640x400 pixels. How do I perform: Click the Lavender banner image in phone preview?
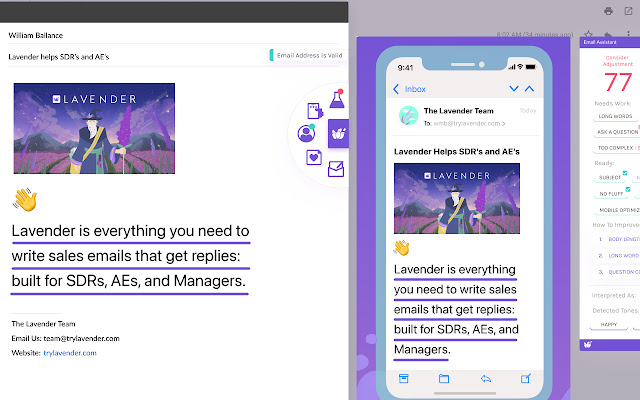click(457, 198)
